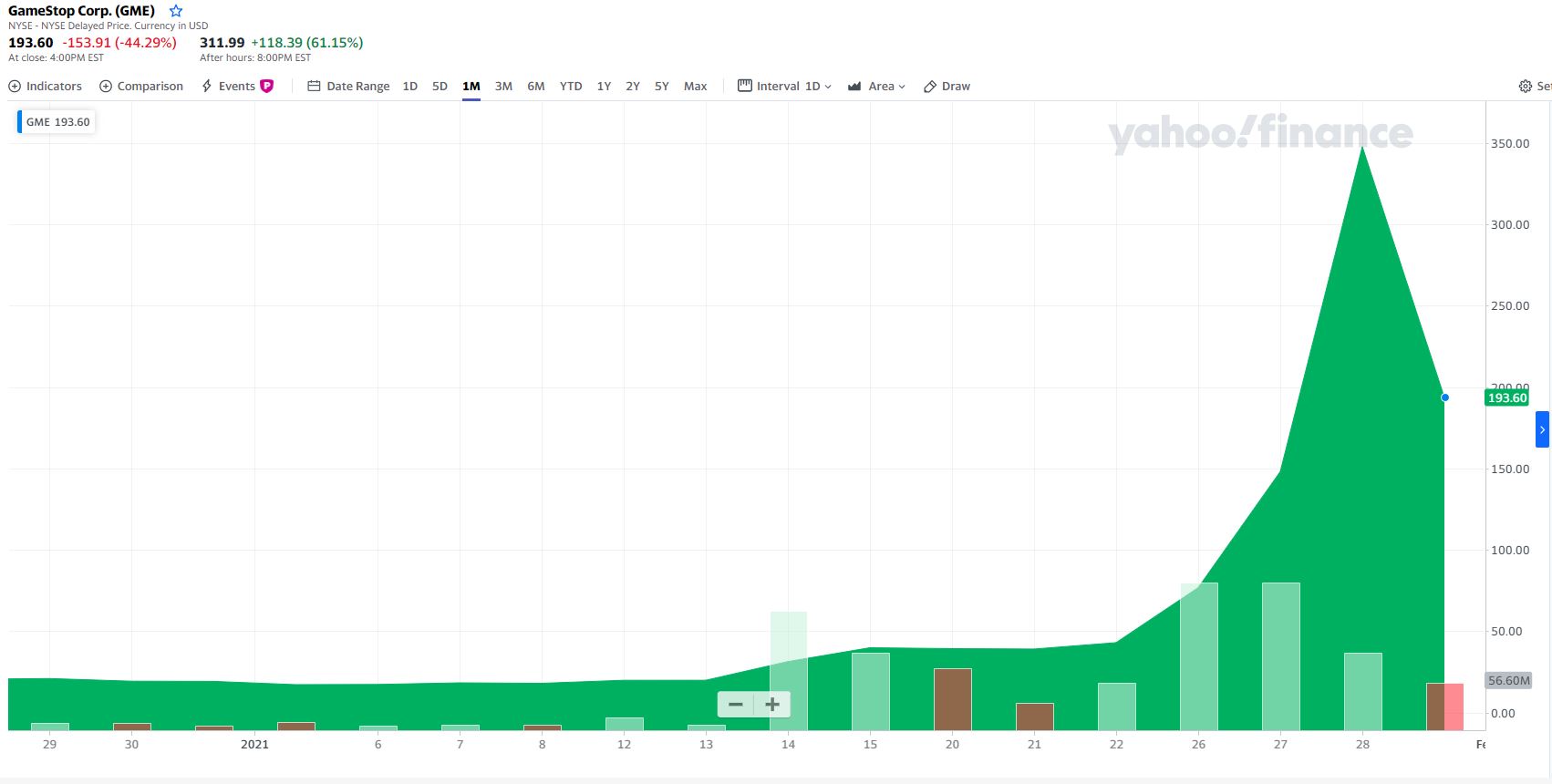The width and height of the screenshot is (1552, 784).
Task: Open the Indicators plus icon
Action: click(15, 86)
